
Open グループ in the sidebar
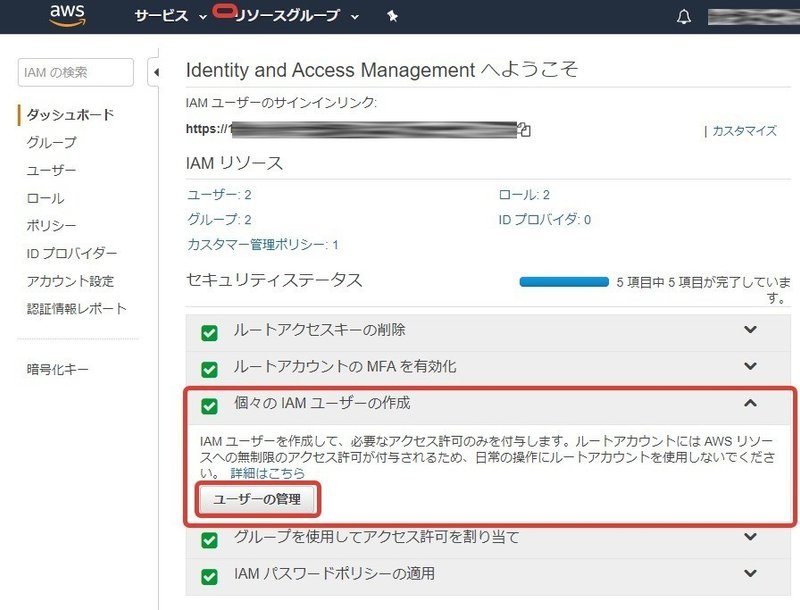[x=52, y=142]
